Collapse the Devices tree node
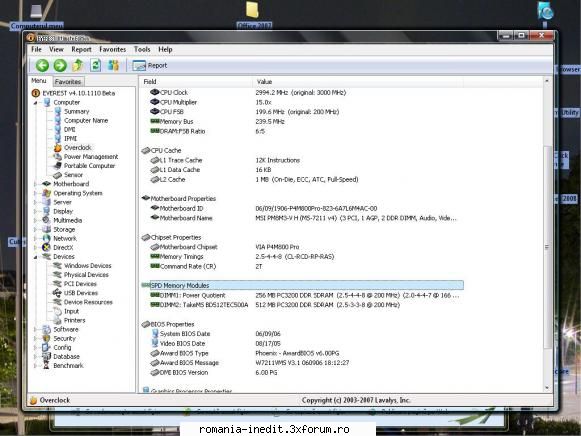The height and width of the screenshot is (436, 581). [36, 257]
